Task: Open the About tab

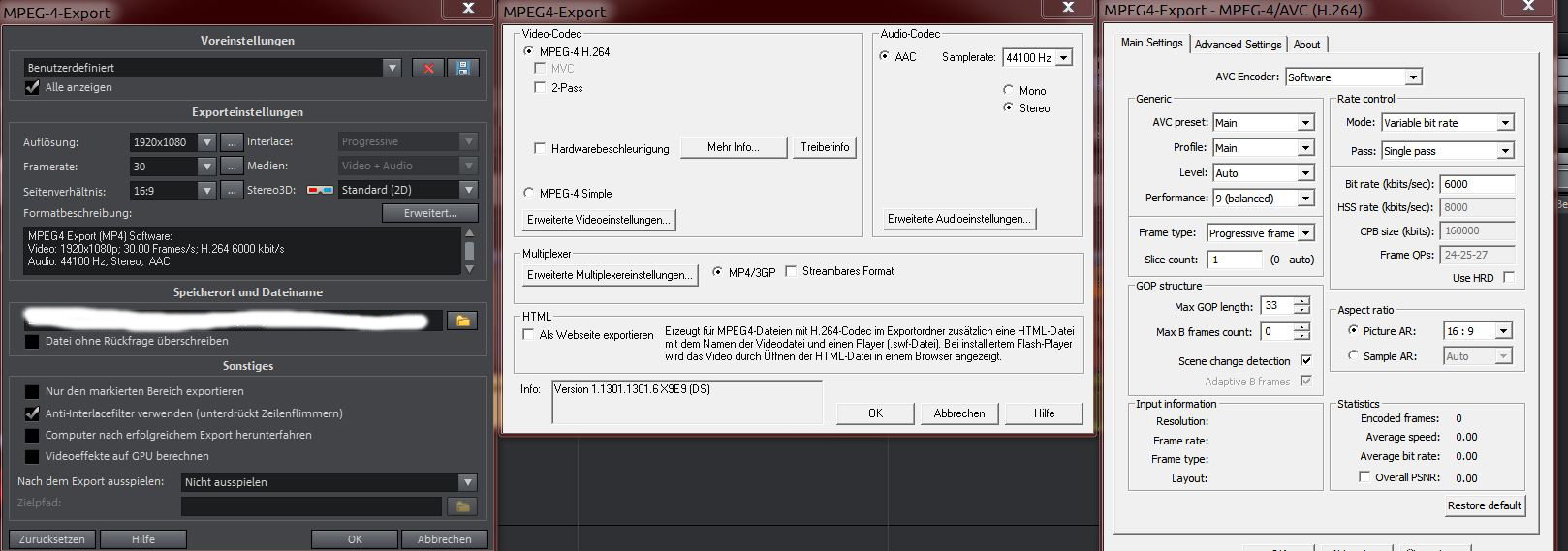Action: click(1306, 45)
